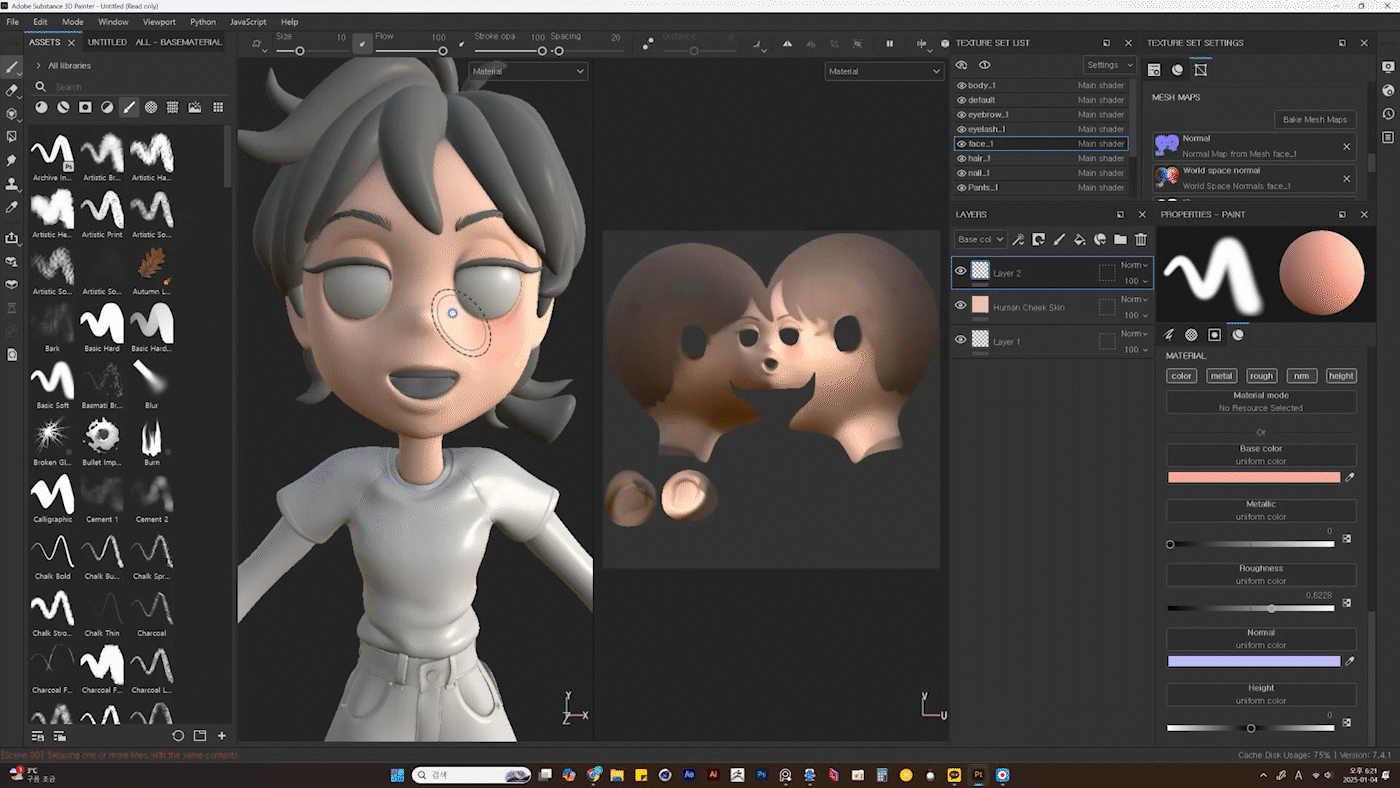The width and height of the screenshot is (1400, 788).
Task: Add a paint layer in Layers panel
Action: [x=1059, y=239]
